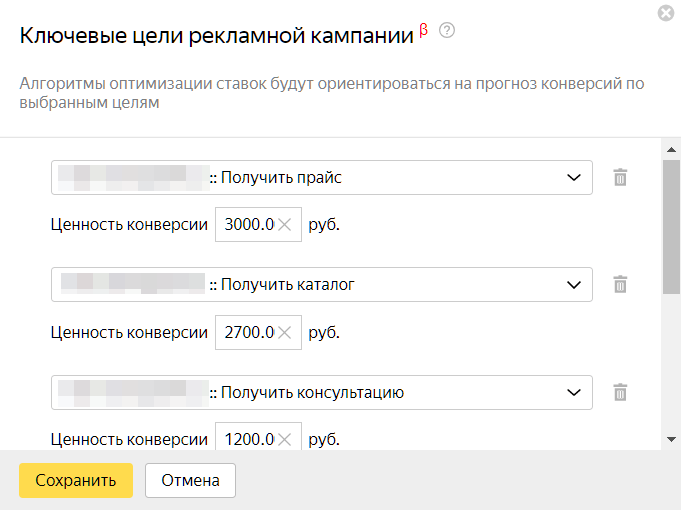Clear the 2700.0 conversion value with X
Image resolution: width=681 pixels, height=510 pixels.
click(284, 332)
